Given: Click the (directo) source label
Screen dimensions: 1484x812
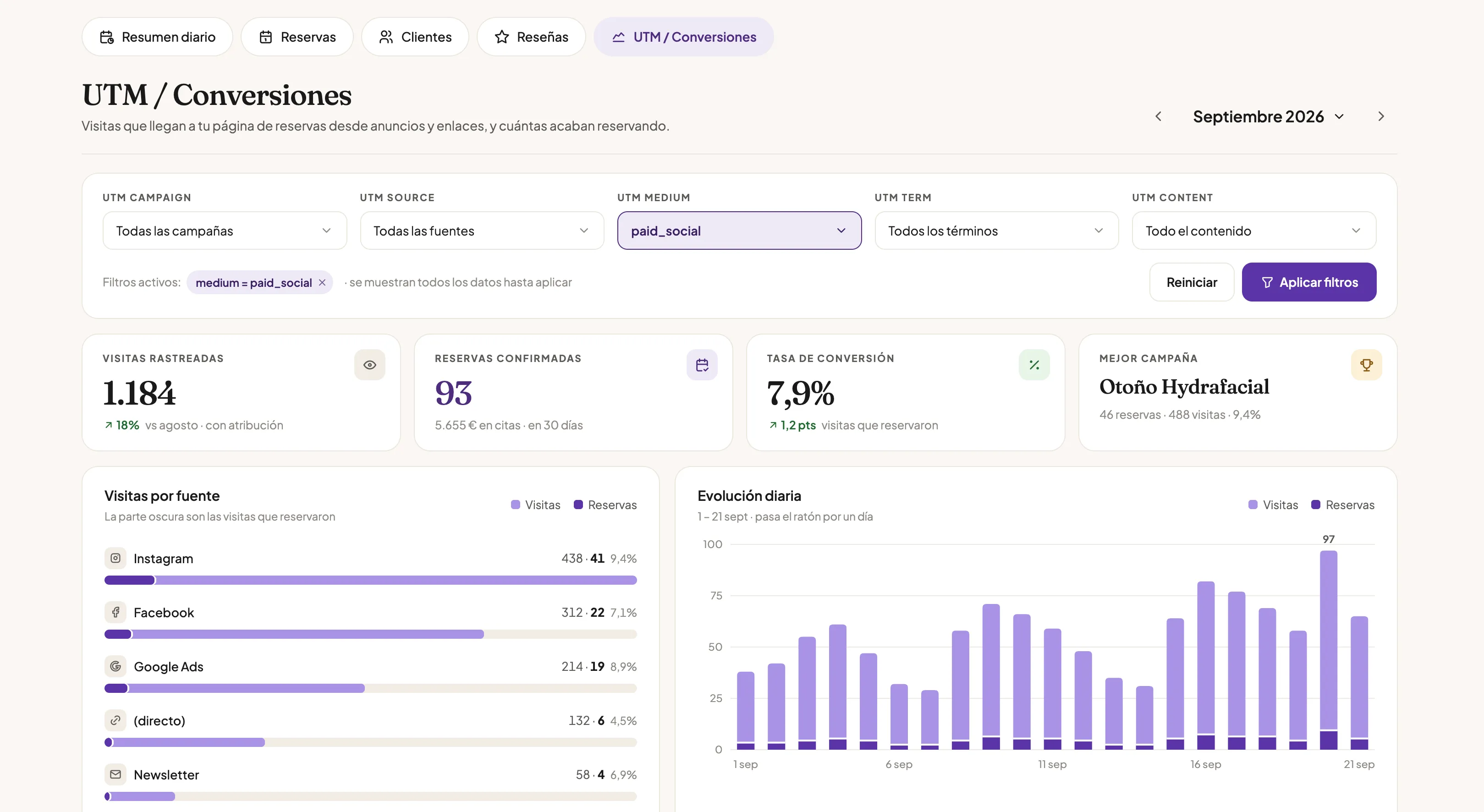Looking at the screenshot, I should 159,720.
